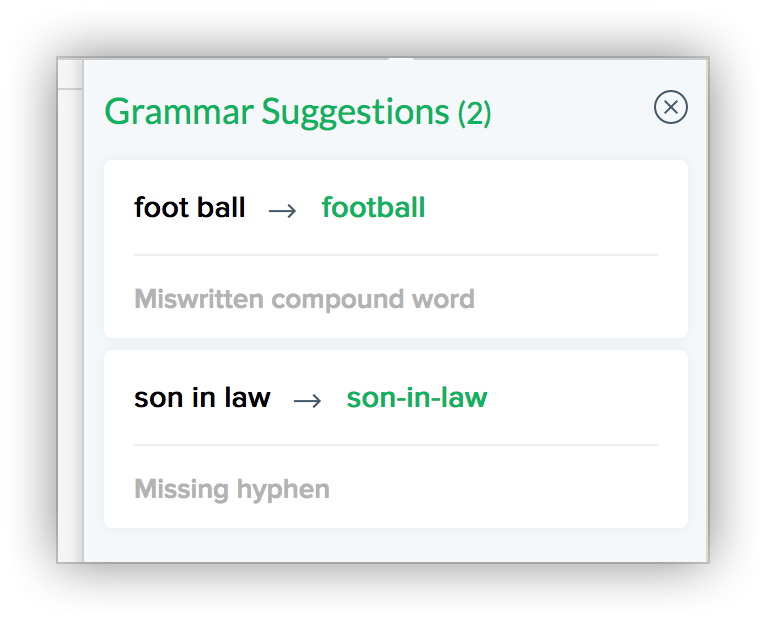Screen dimensions: 766x620
Task: Click the "Grammar Suggestions" panel title
Action: 277,112
